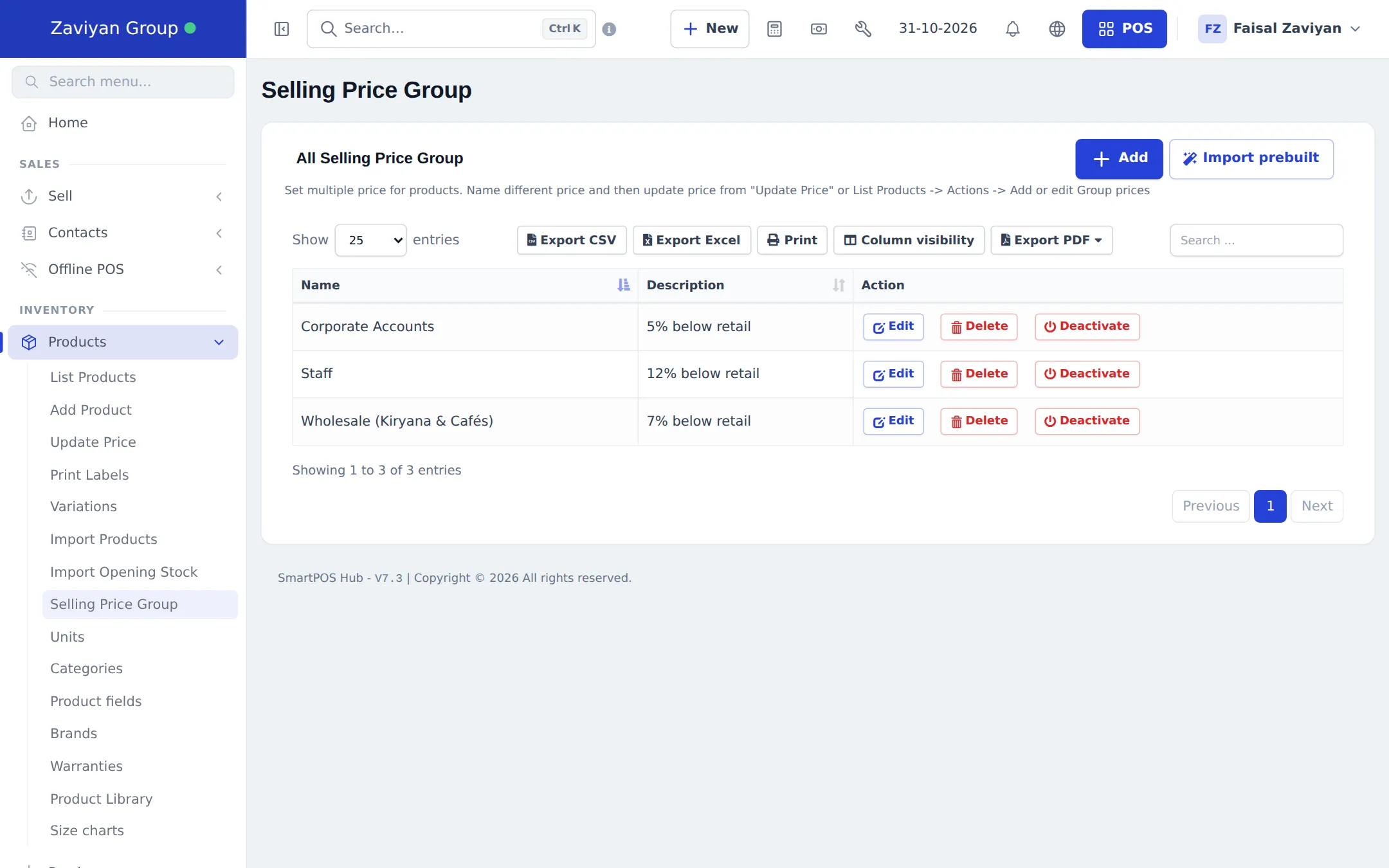Click the globe language icon
Viewport: 1389px width, 868px height.
1057,29
